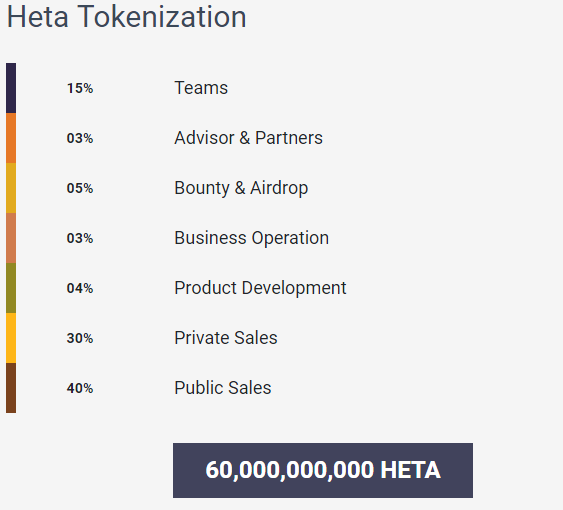Click the orange Advisor & Partners color segment

pyautogui.click(x=11, y=138)
